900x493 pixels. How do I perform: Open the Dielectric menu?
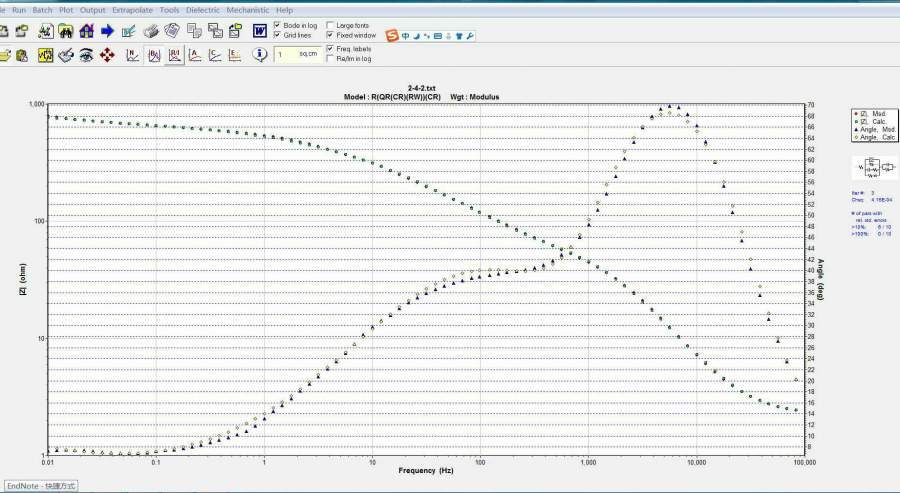tap(203, 10)
